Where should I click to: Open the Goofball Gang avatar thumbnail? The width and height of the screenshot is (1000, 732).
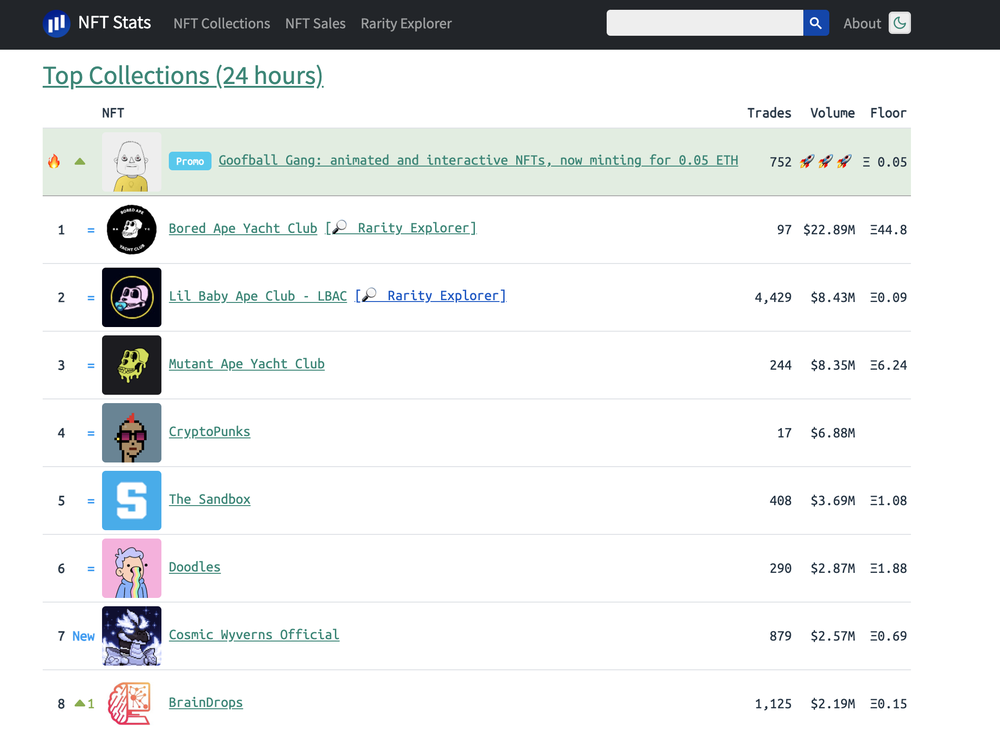(131, 162)
